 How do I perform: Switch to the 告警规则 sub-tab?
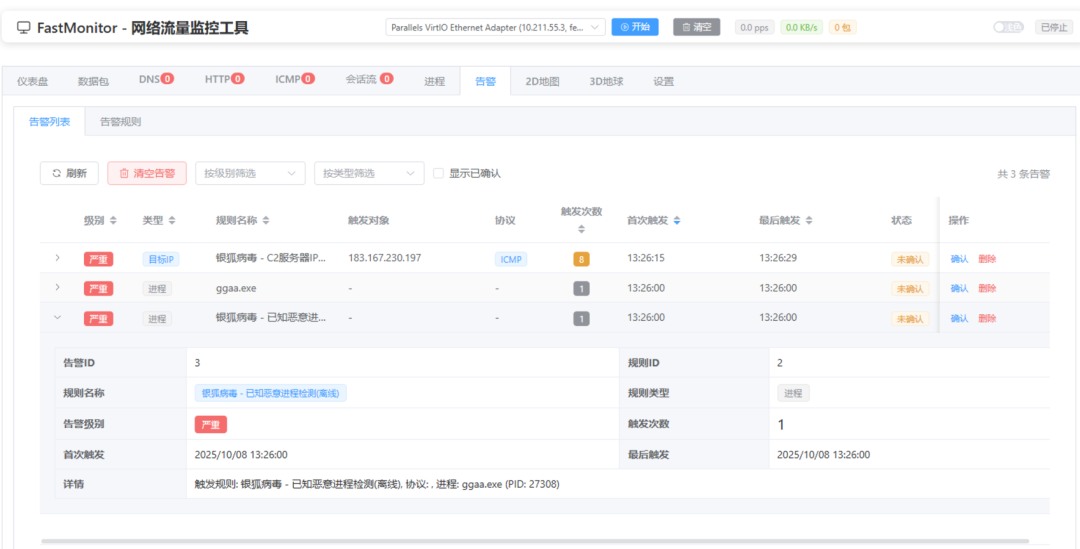pyautogui.click(x=121, y=121)
